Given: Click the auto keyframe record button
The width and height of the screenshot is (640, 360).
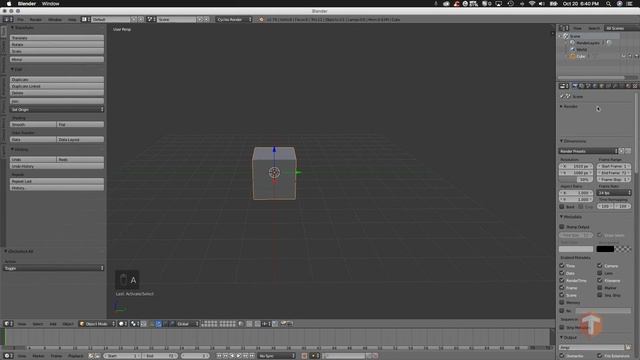Looking at the screenshot, I should [x=304, y=356].
